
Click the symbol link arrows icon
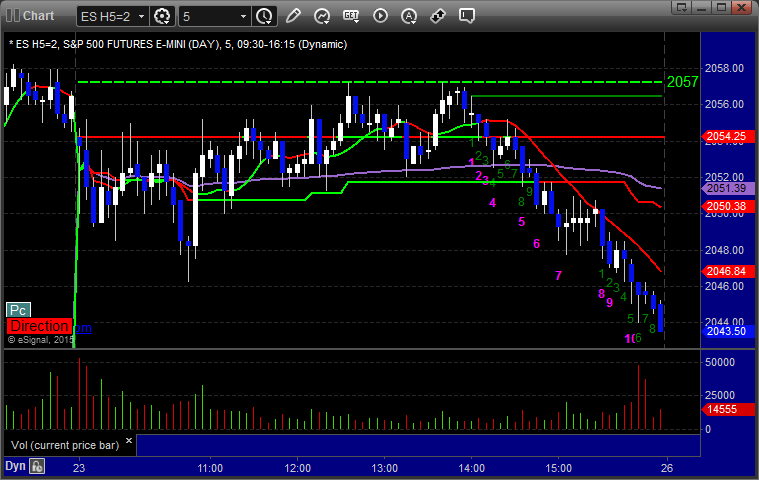tap(438, 16)
